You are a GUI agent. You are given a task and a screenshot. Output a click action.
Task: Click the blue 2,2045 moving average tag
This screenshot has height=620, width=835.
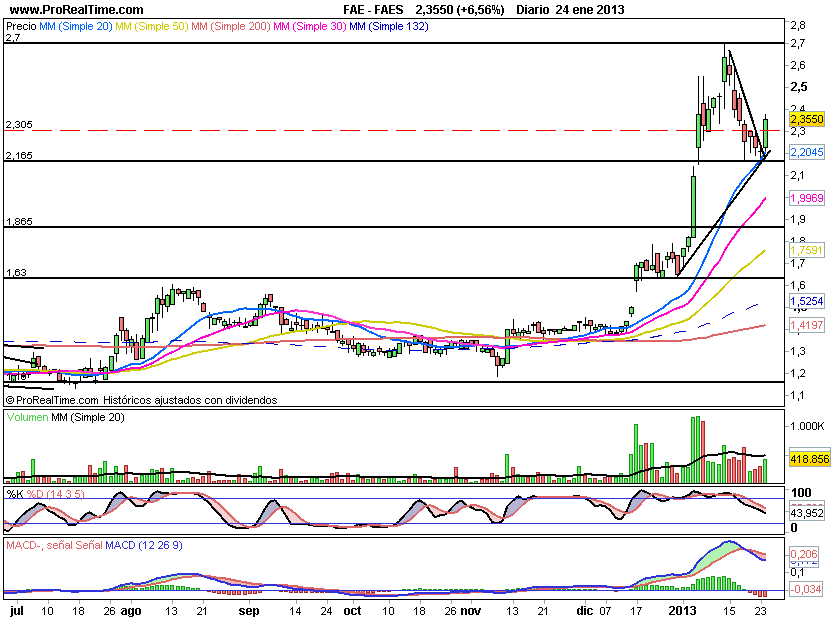(806, 152)
